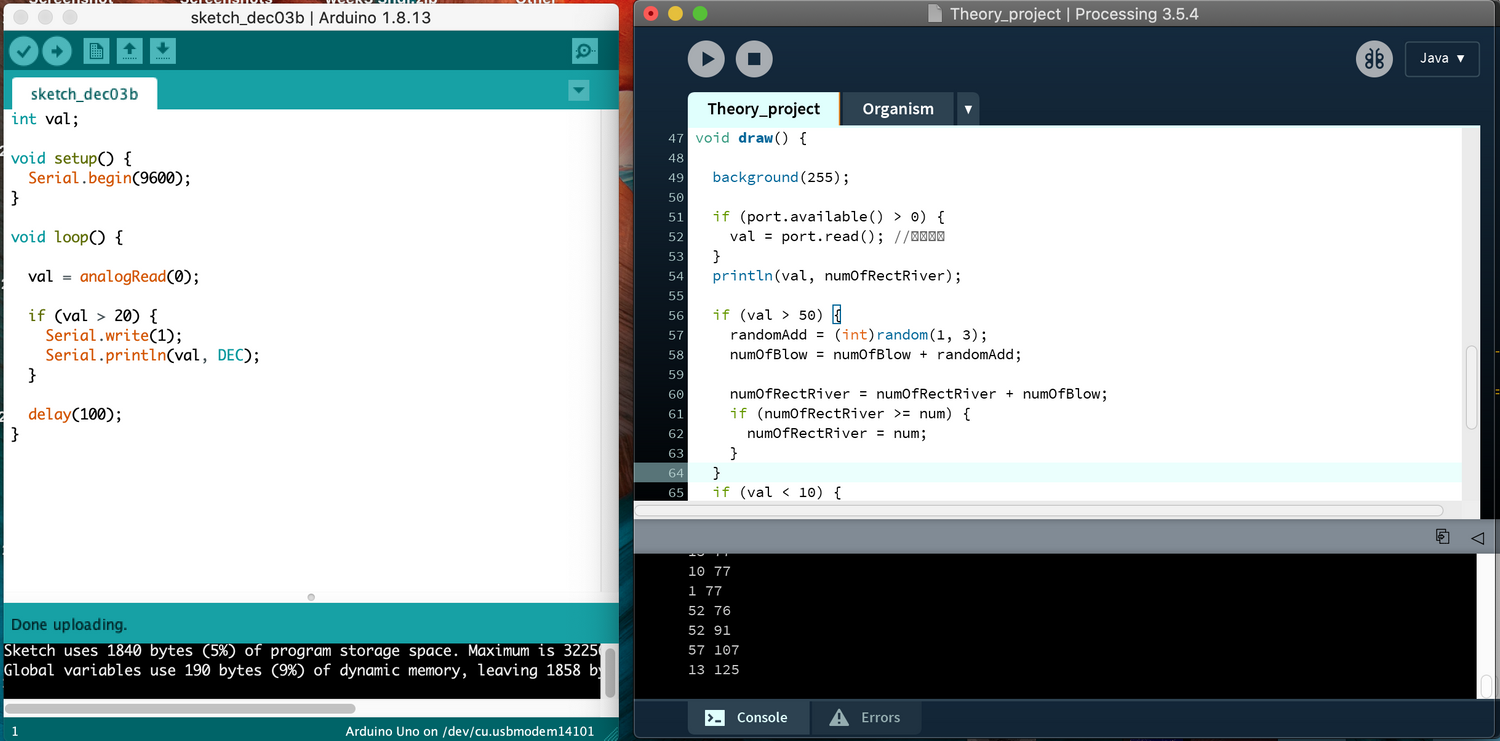Copy console output with clipboard icon
This screenshot has height=741, width=1500.
pos(1442,537)
